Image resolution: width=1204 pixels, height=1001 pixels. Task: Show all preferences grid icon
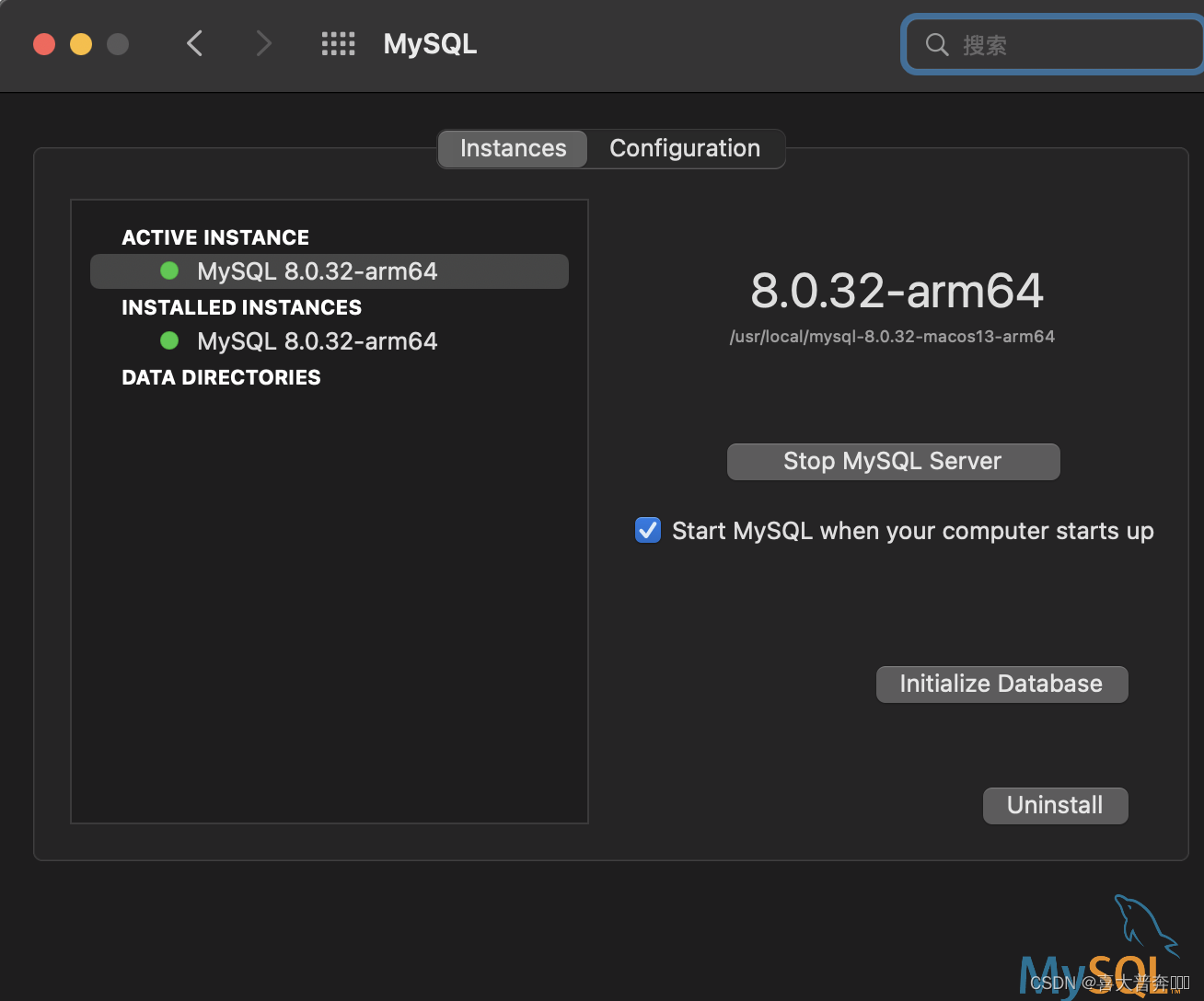pyautogui.click(x=338, y=43)
